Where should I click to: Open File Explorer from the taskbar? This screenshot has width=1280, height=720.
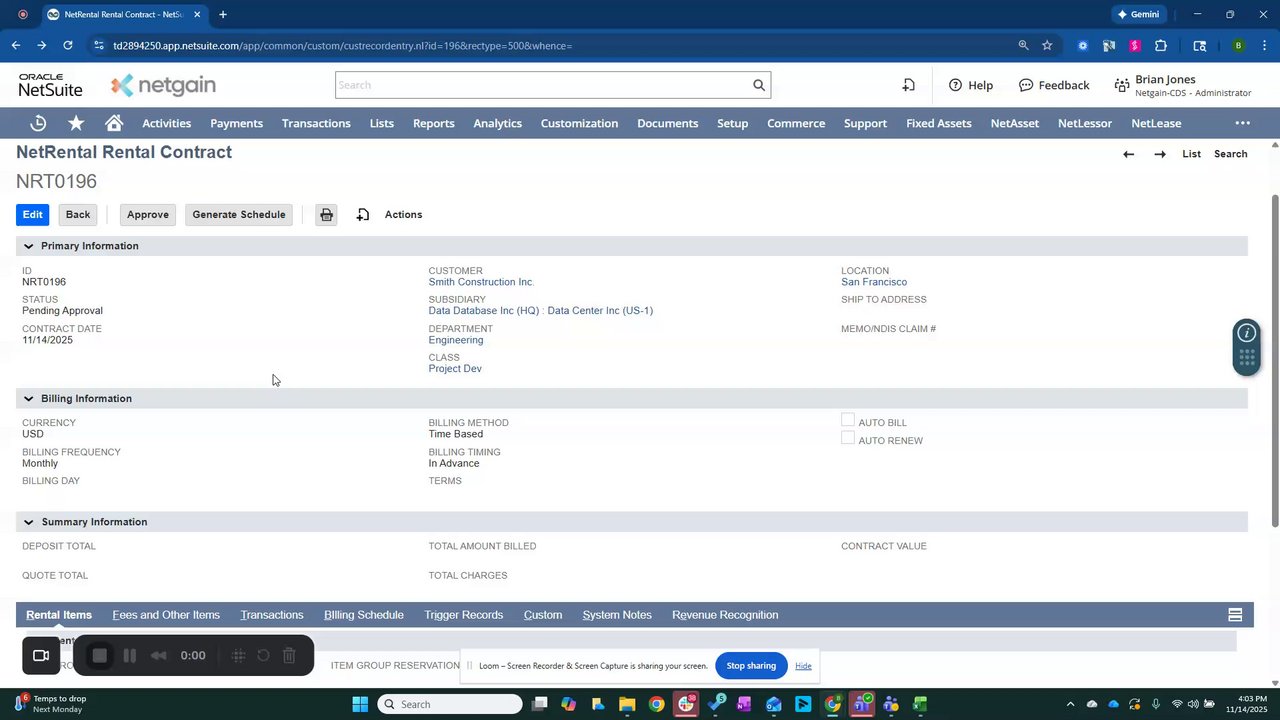coord(627,704)
